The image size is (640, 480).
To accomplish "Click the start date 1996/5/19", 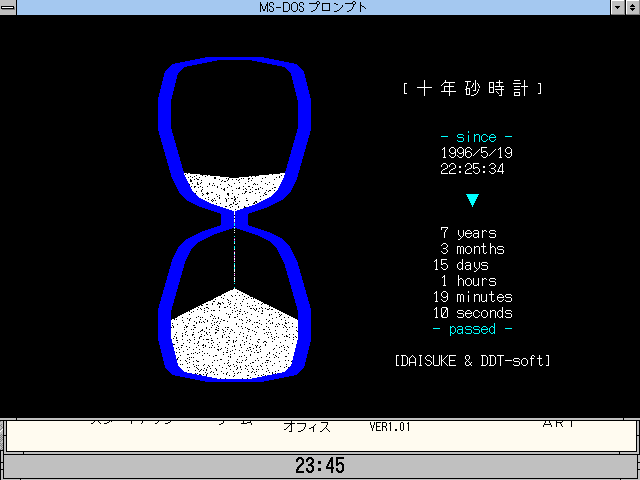I will click(476, 153).
